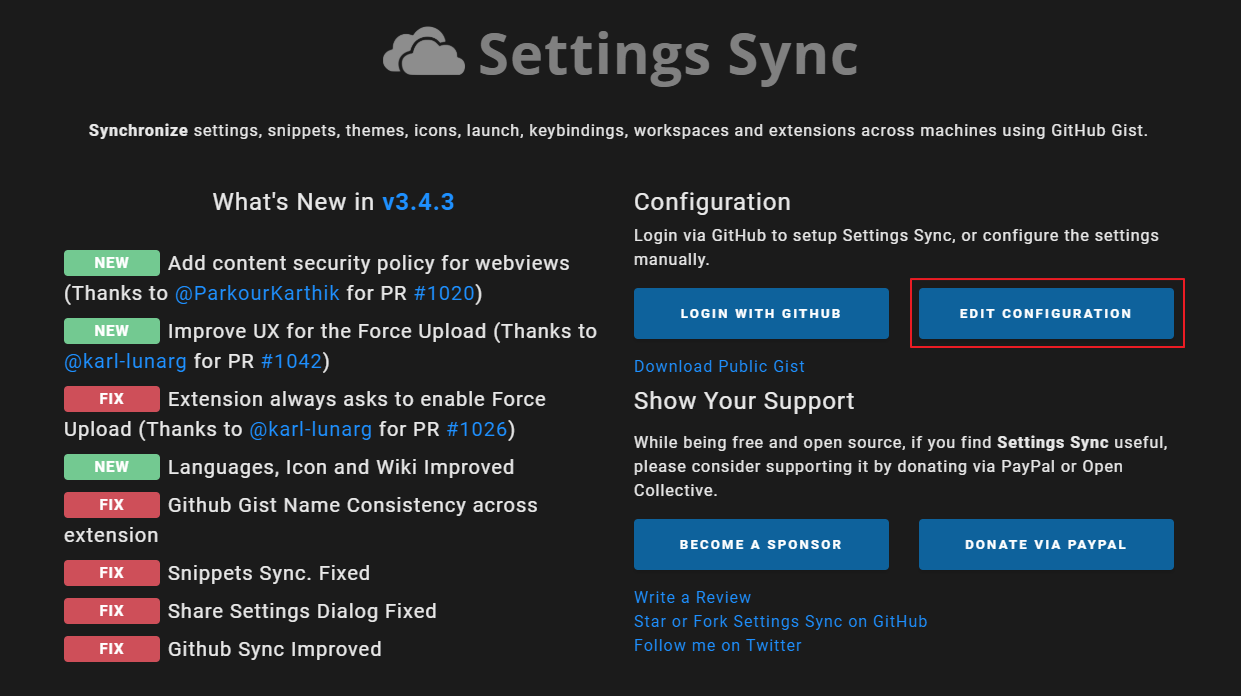The height and width of the screenshot is (696, 1241).
Task: Click the NEW badge beside content security policy
Action: coord(112,263)
